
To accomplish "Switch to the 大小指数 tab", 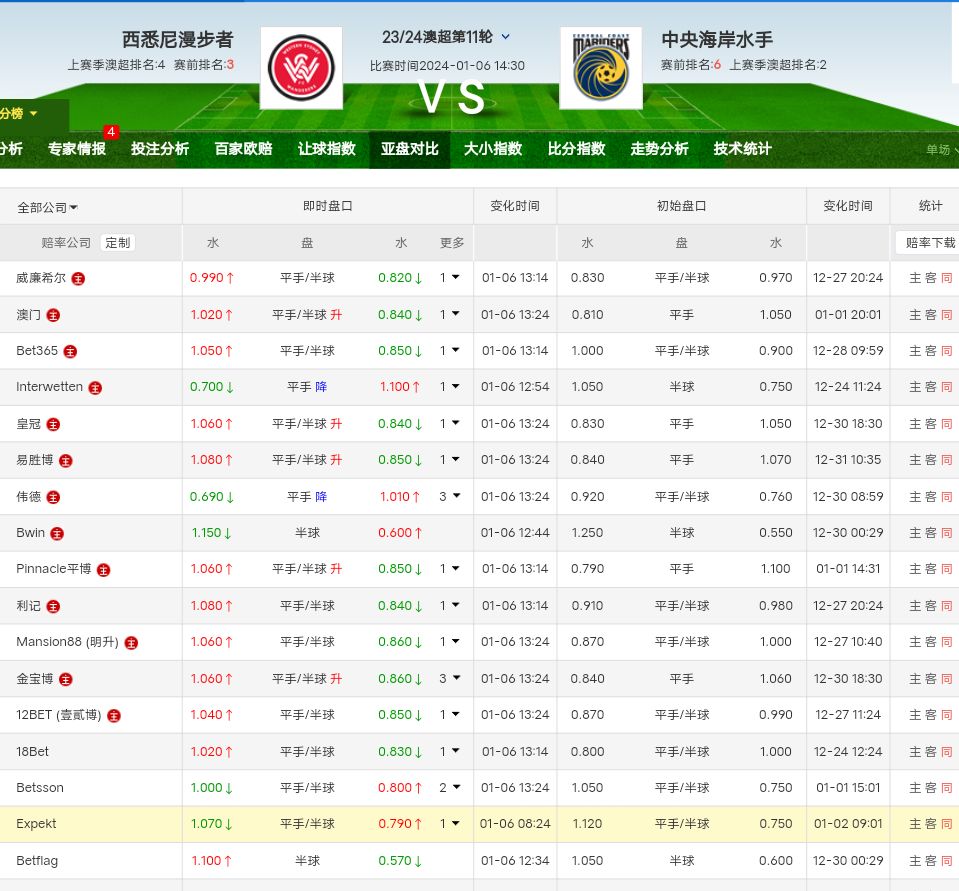I will [x=492, y=149].
